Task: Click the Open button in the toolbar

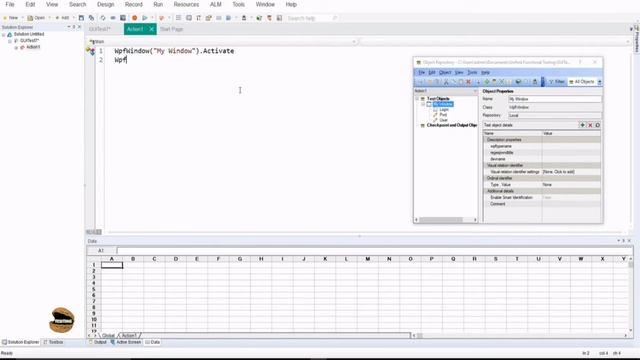Action: pyautogui.click(x=36, y=18)
